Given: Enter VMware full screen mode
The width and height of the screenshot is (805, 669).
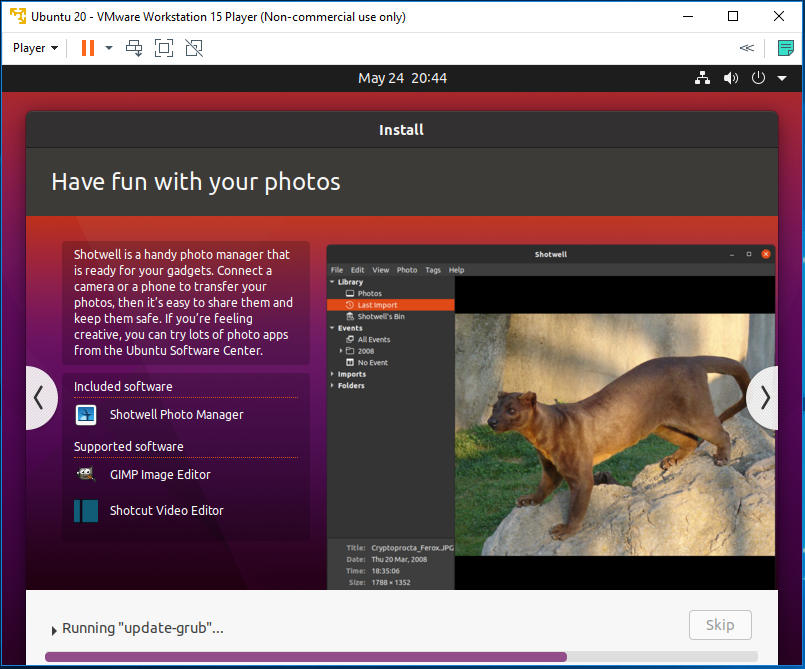Looking at the screenshot, I should 164,48.
